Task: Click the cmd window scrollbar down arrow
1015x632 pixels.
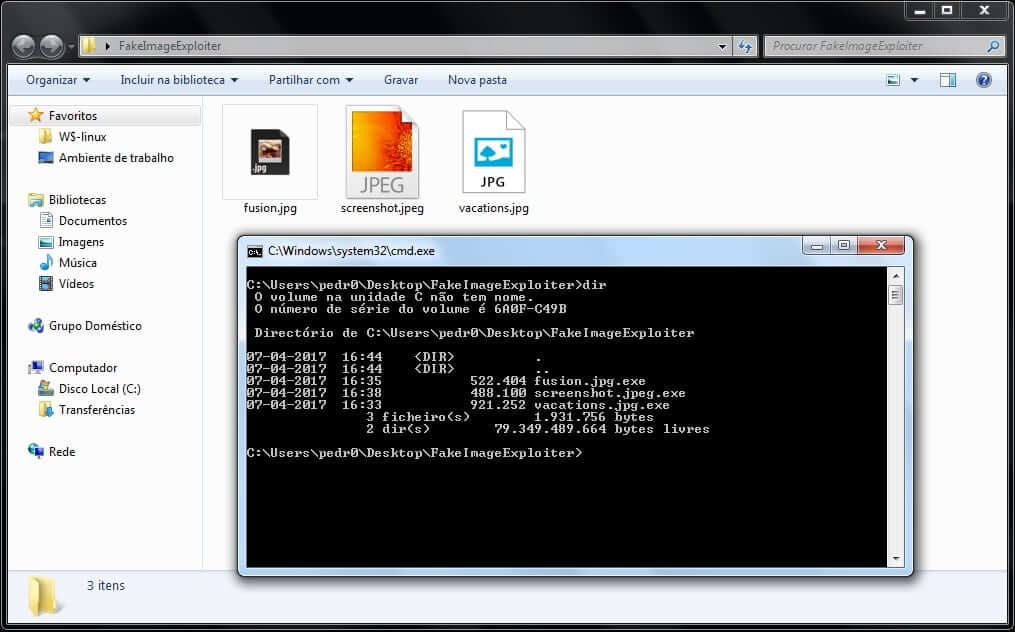Action: tap(896, 559)
